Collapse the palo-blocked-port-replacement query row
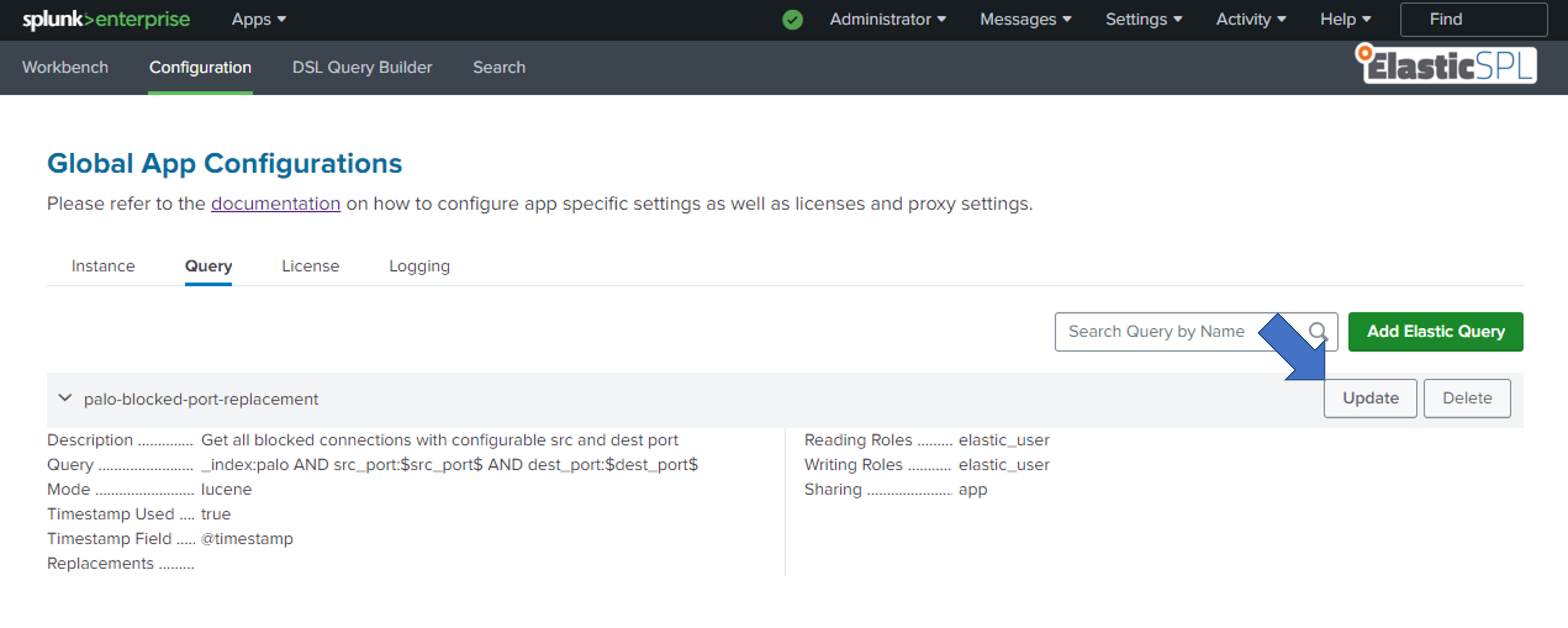 pos(65,399)
